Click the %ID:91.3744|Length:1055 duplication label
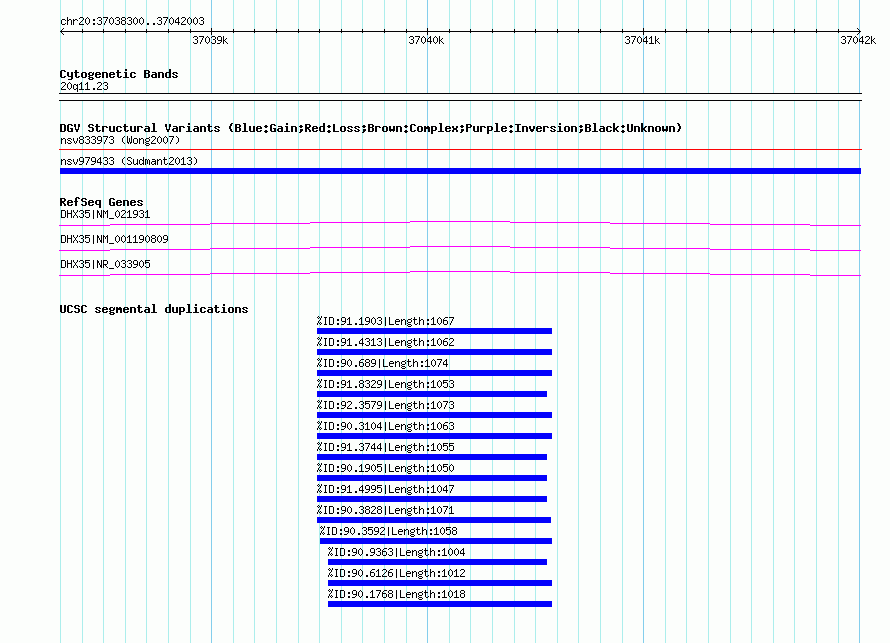This screenshot has width=890, height=643. [385, 447]
